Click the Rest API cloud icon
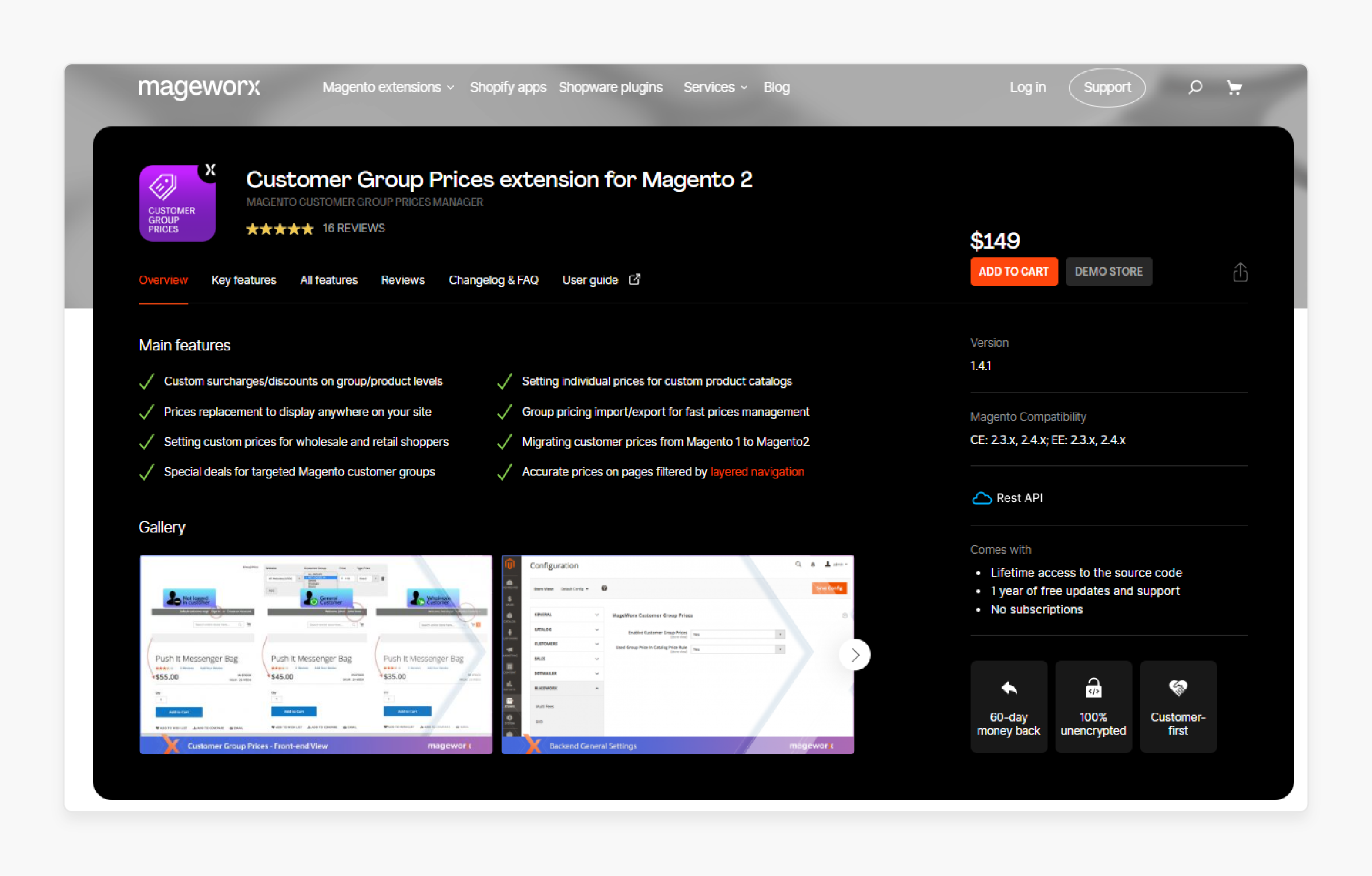 tap(981, 498)
